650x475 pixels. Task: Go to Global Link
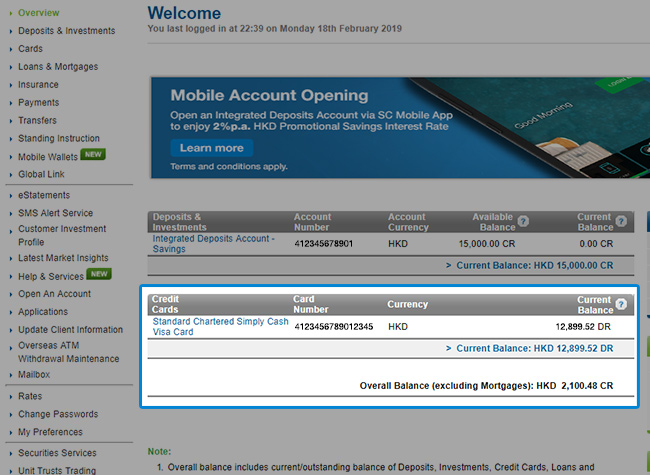(41, 174)
